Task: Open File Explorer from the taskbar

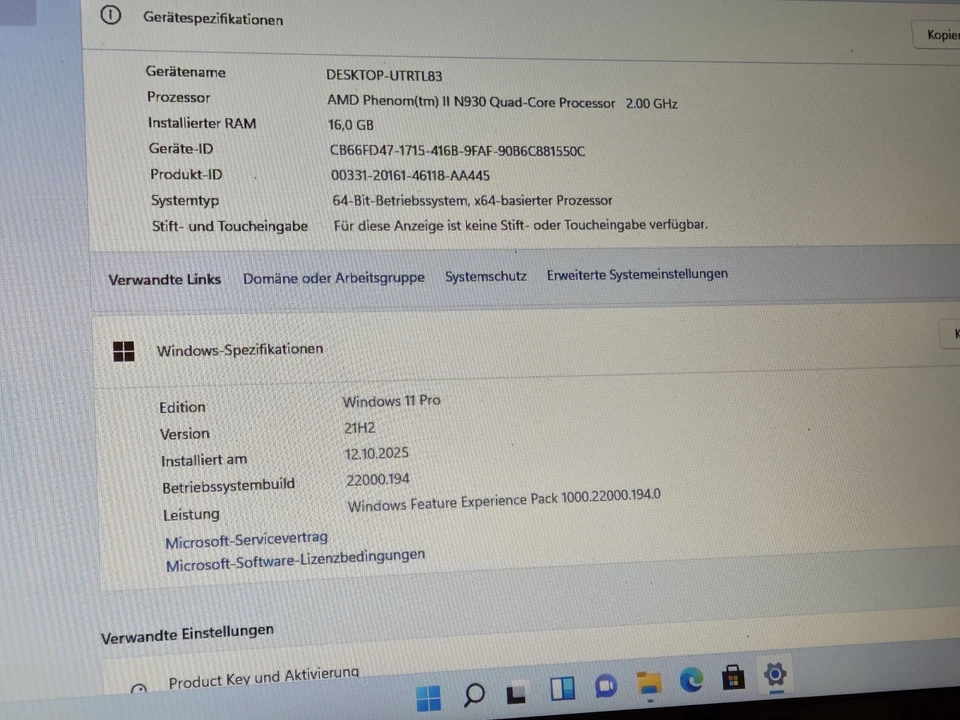Action: 648,684
